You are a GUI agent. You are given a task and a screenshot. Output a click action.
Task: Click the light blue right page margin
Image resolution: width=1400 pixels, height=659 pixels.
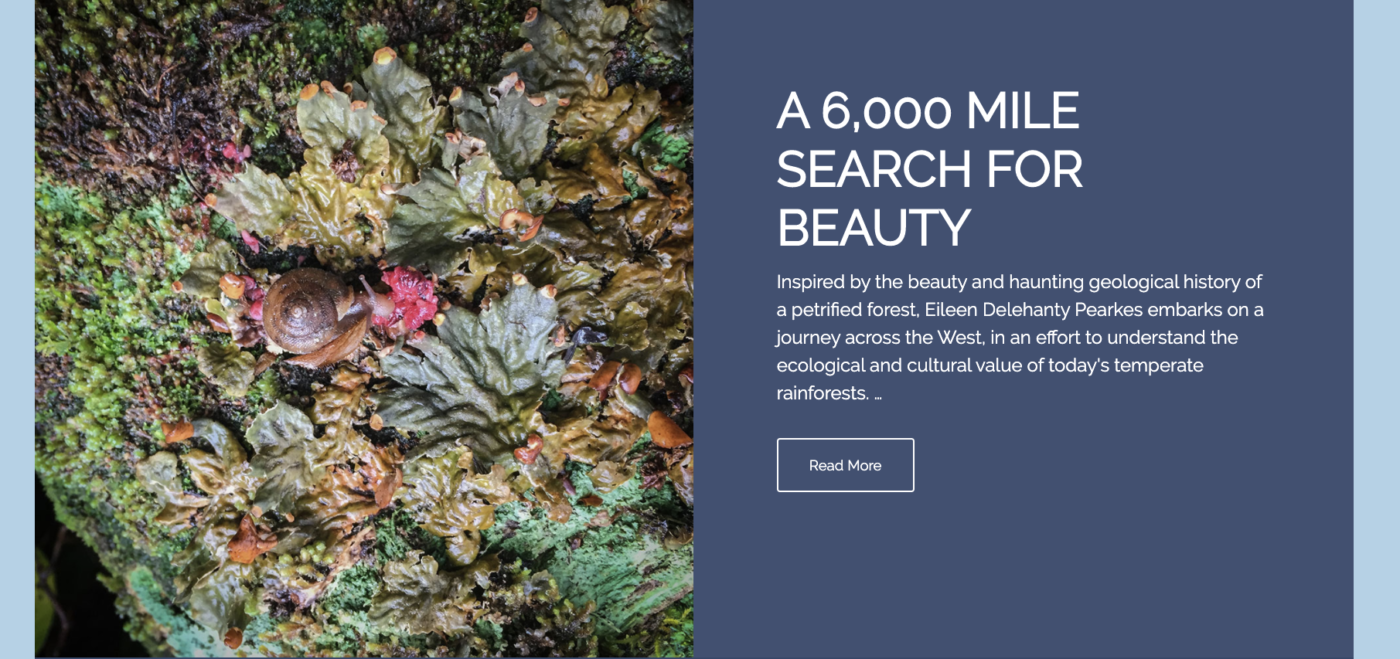point(1377,329)
